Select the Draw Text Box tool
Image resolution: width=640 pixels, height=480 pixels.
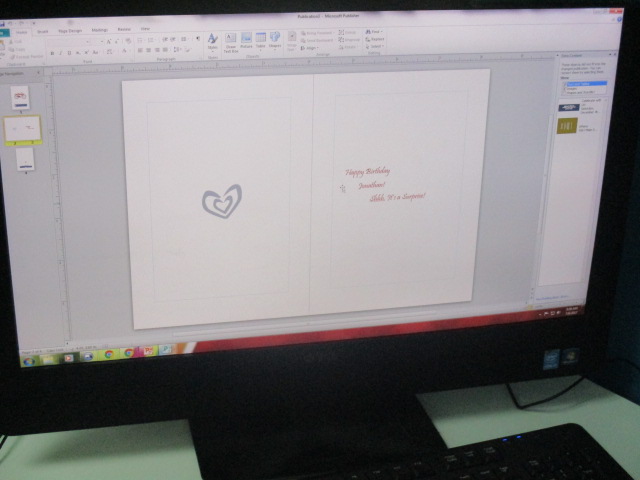coord(231,42)
